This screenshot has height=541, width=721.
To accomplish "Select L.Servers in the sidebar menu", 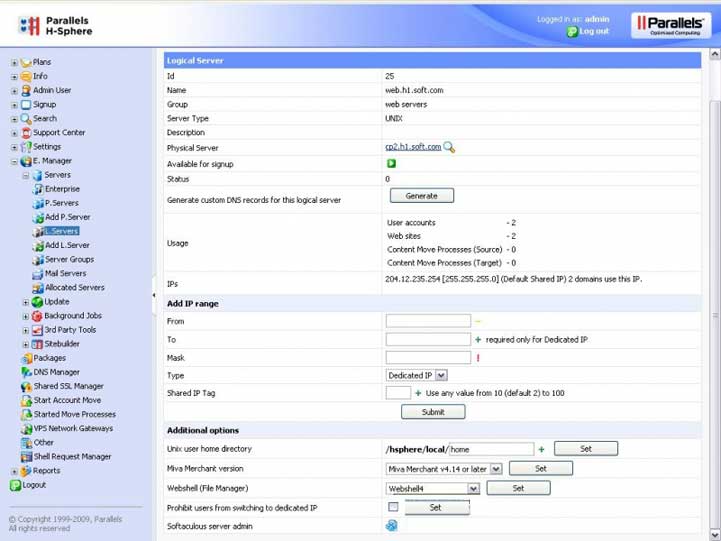I will tap(61, 231).
